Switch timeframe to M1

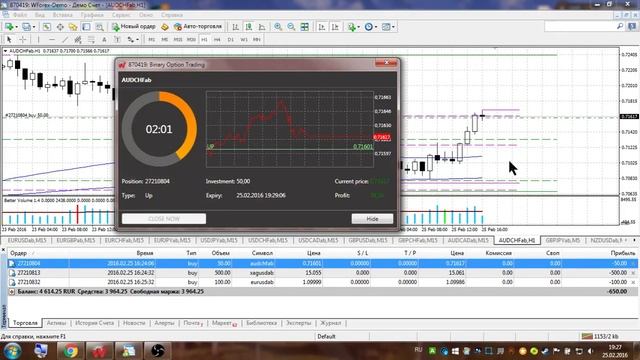coord(151,40)
